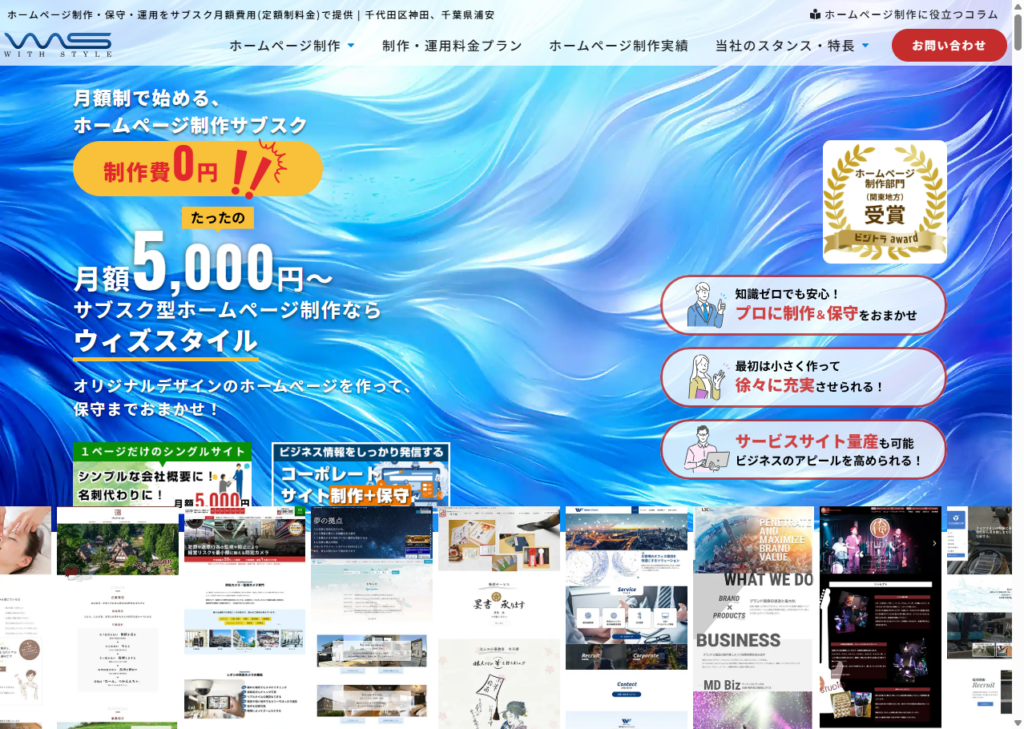Open the シングルサイト plan banner
Viewport: 1024px width, 729px height.
pyautogui.click(x=162, y=475)
